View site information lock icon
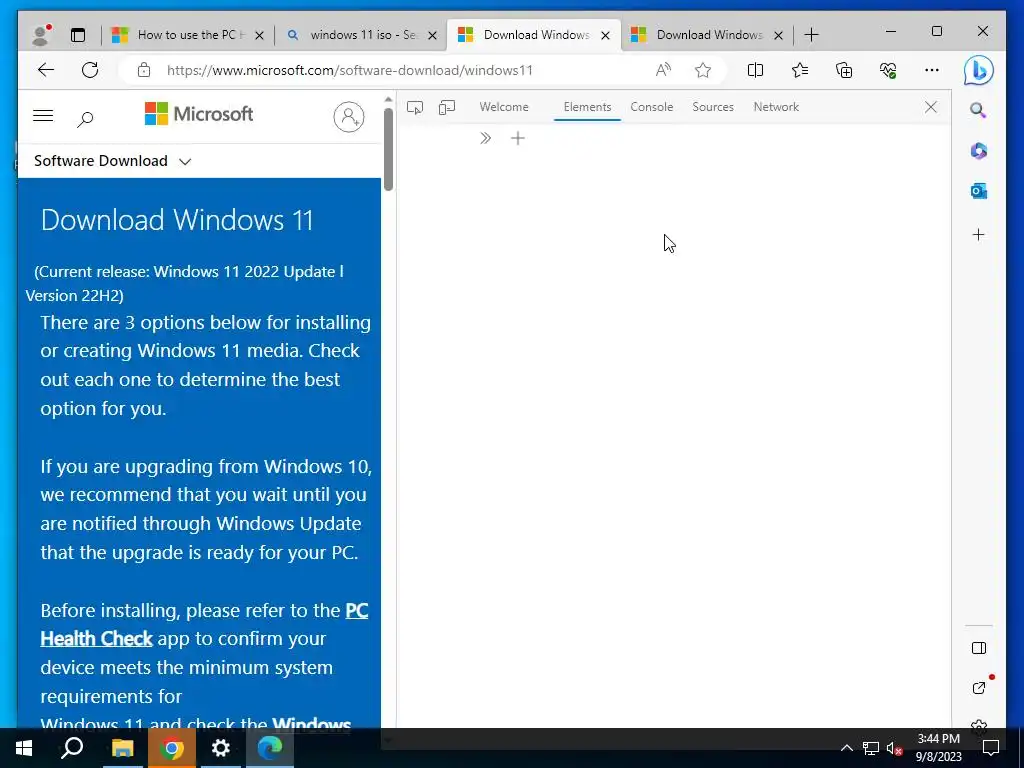1024x768 pixels. point(144,70)
